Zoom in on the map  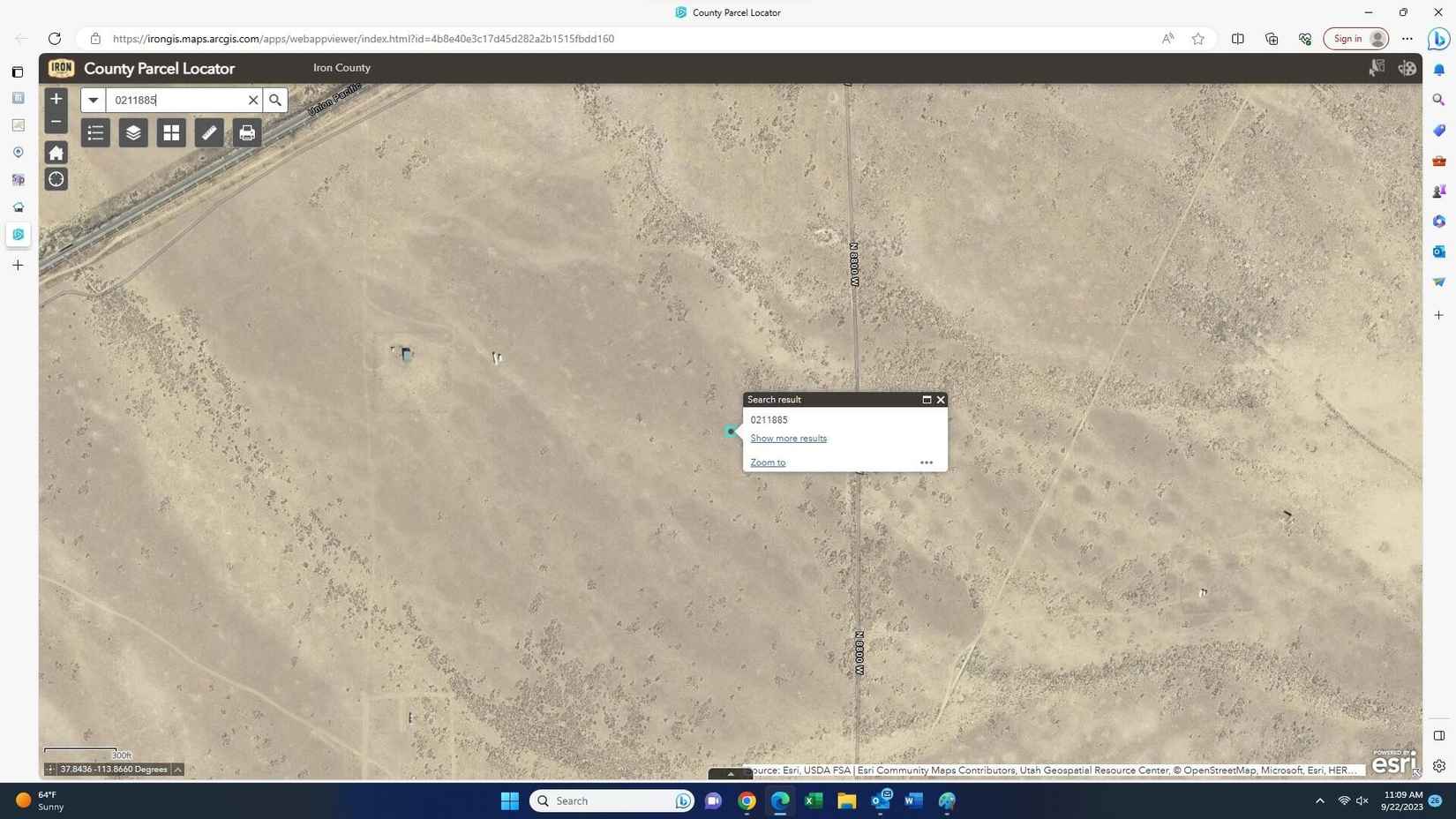point(56,99)
